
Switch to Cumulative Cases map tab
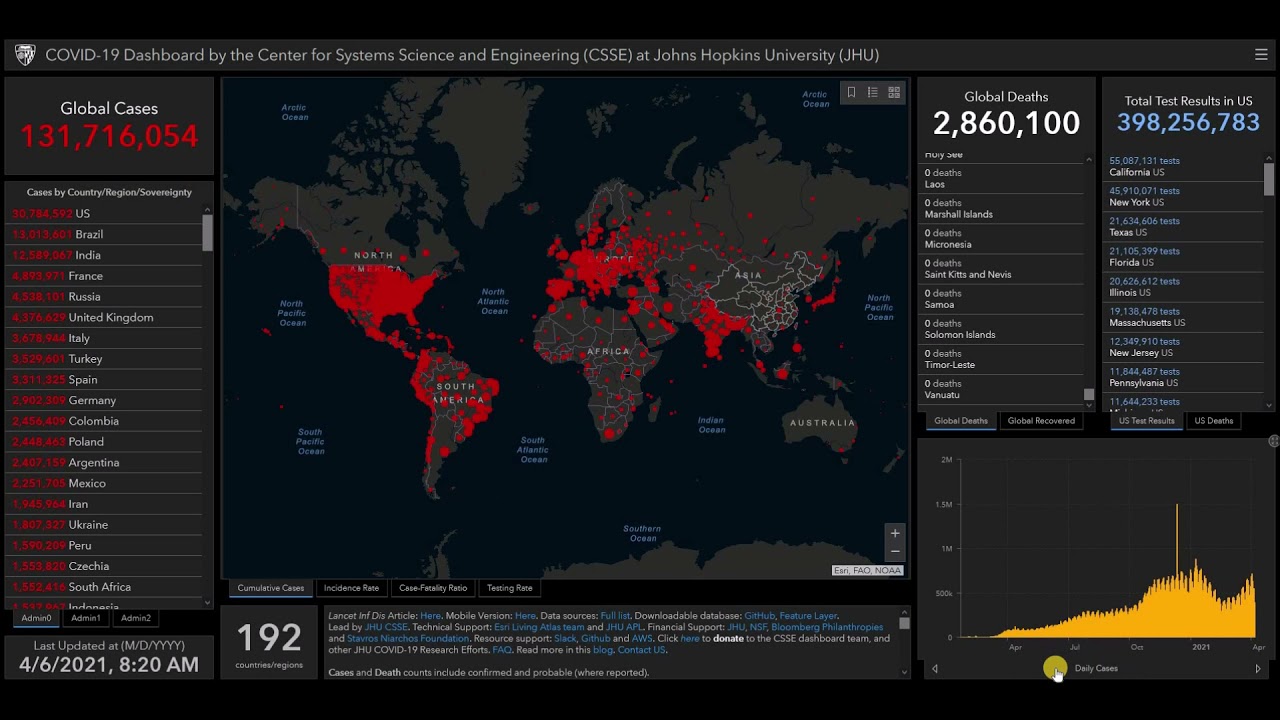click(x=270, y=588)
